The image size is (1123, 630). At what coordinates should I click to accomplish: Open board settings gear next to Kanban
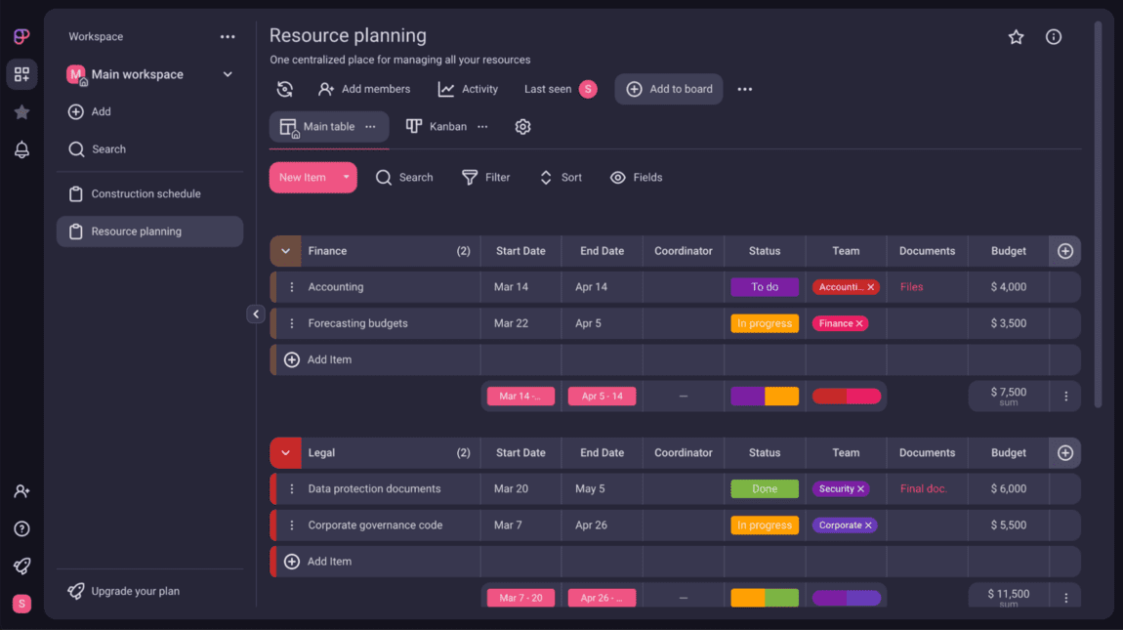pos(522,126)
